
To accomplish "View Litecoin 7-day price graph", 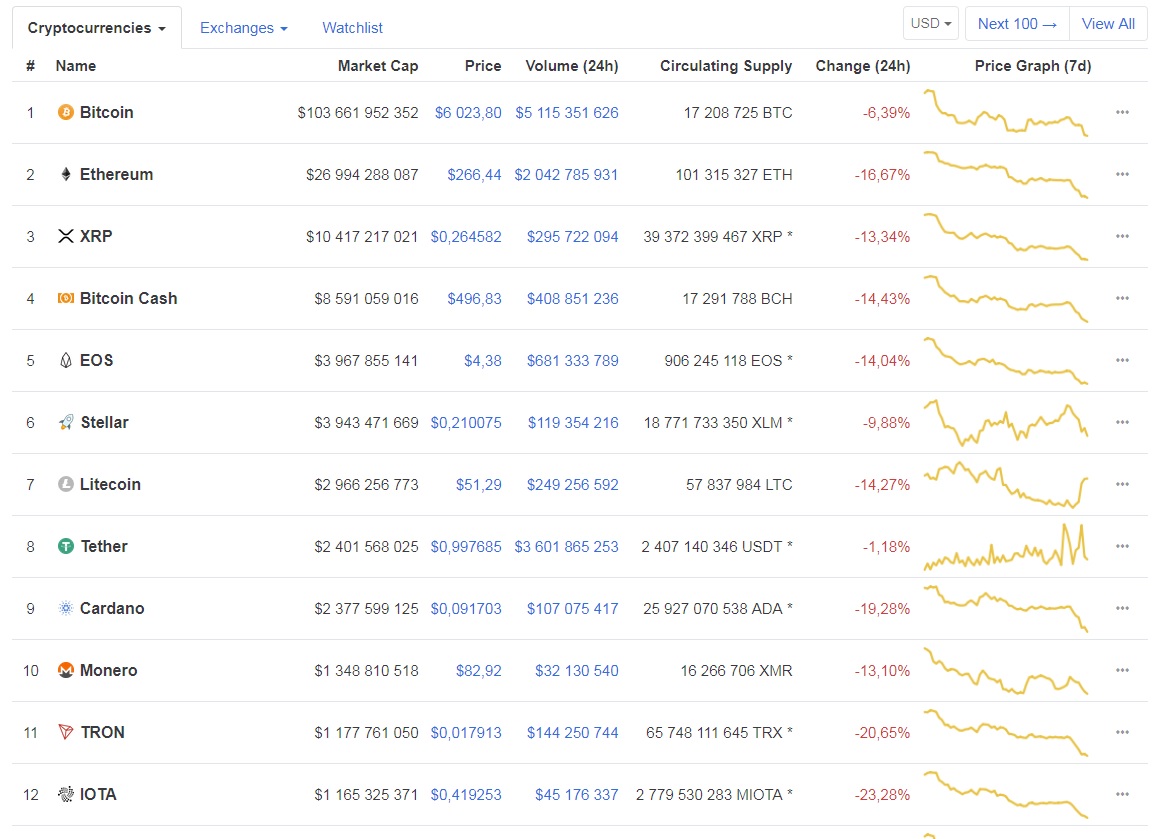I will [1006, 484].
